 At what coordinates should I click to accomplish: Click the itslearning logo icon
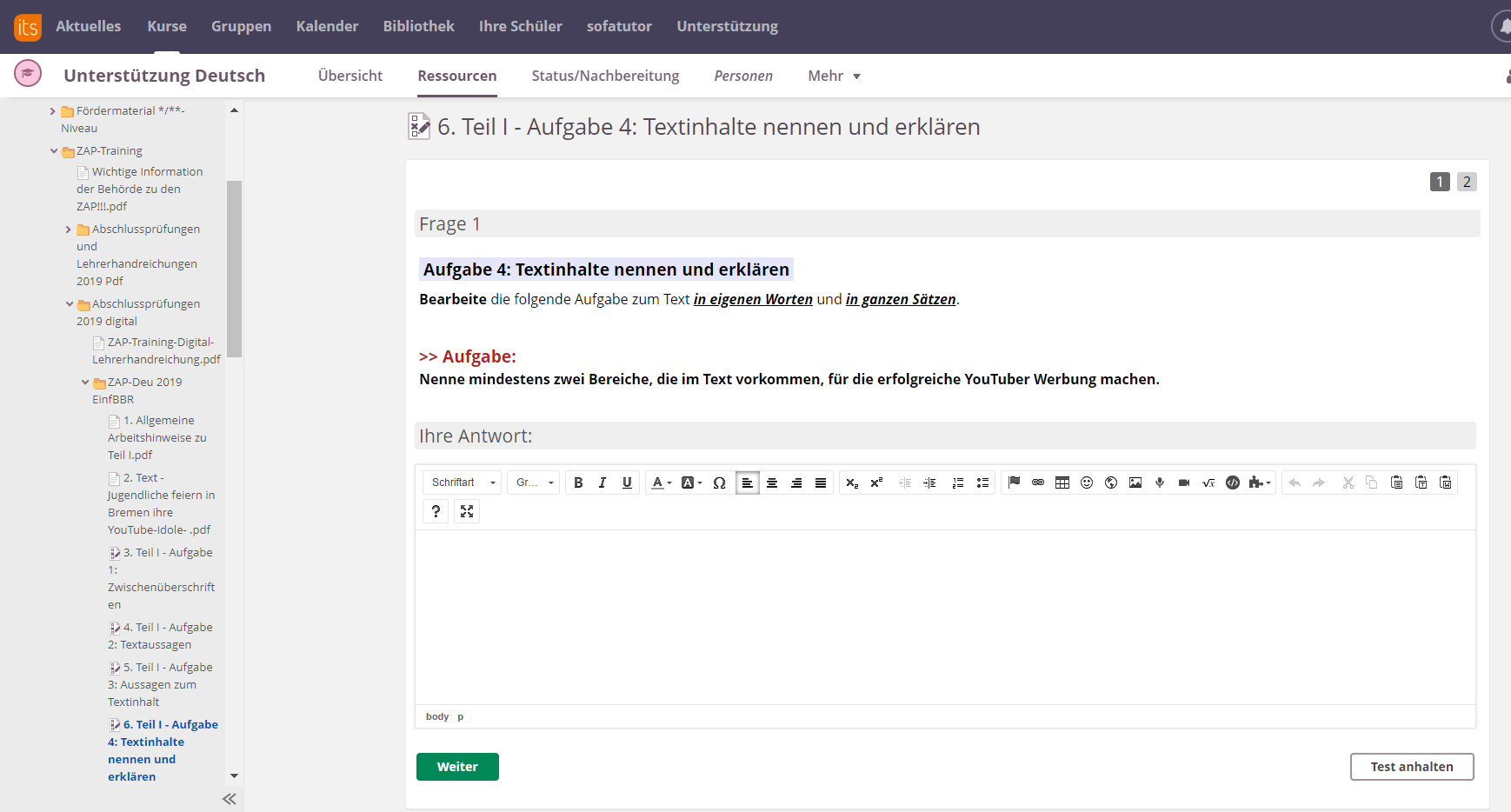coord(28,27)
